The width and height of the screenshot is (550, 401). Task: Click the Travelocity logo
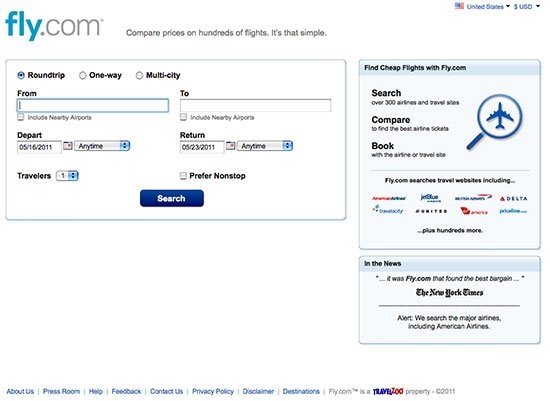pyautogui.click(x=388, y=210)
